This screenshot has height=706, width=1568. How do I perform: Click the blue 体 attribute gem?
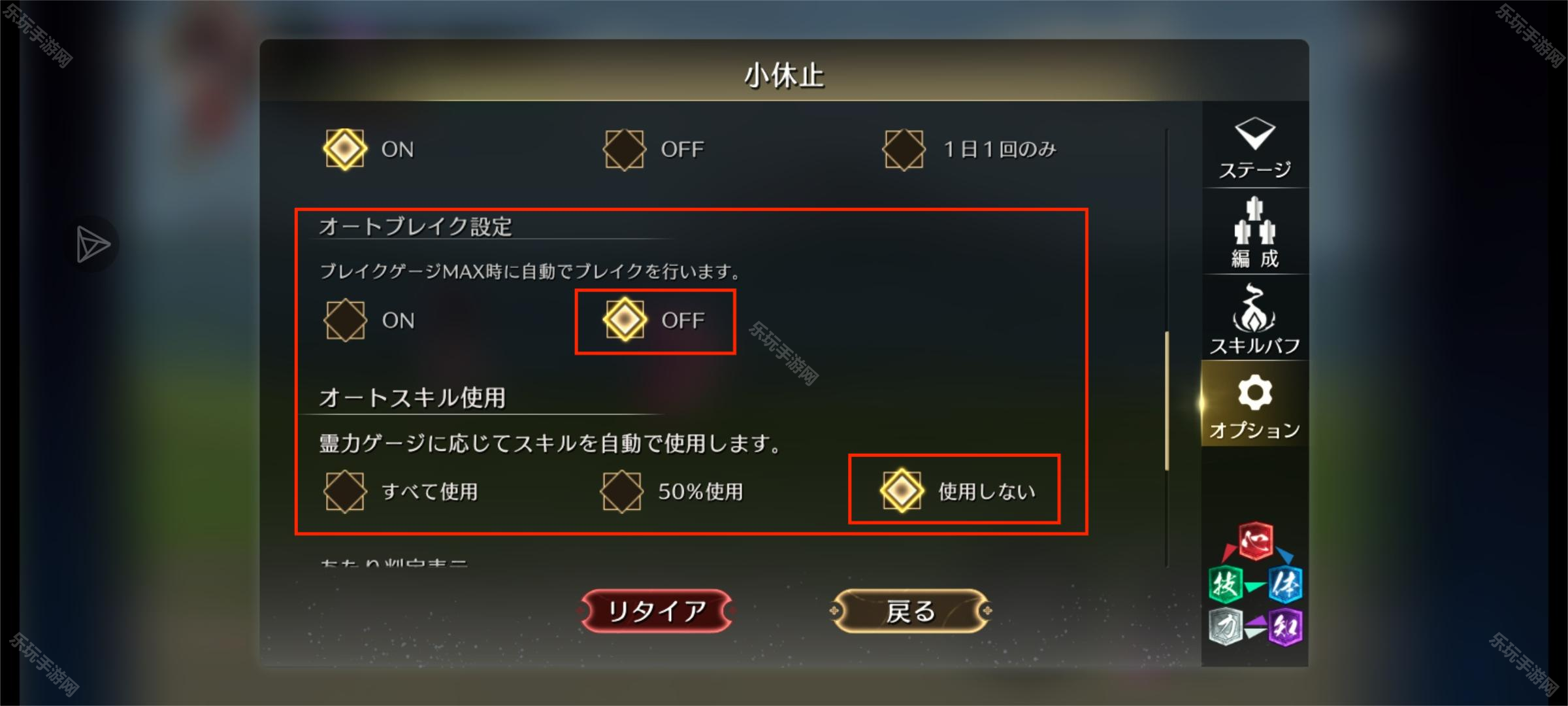tap(1285, 584)
